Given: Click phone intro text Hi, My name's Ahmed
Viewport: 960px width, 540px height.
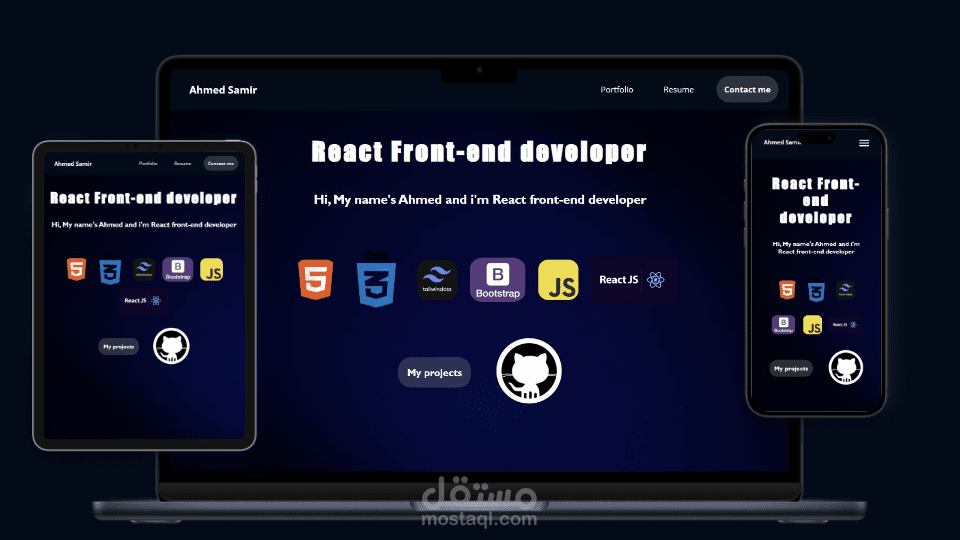Looking at the screenshot, I should (x=816, y=247).
